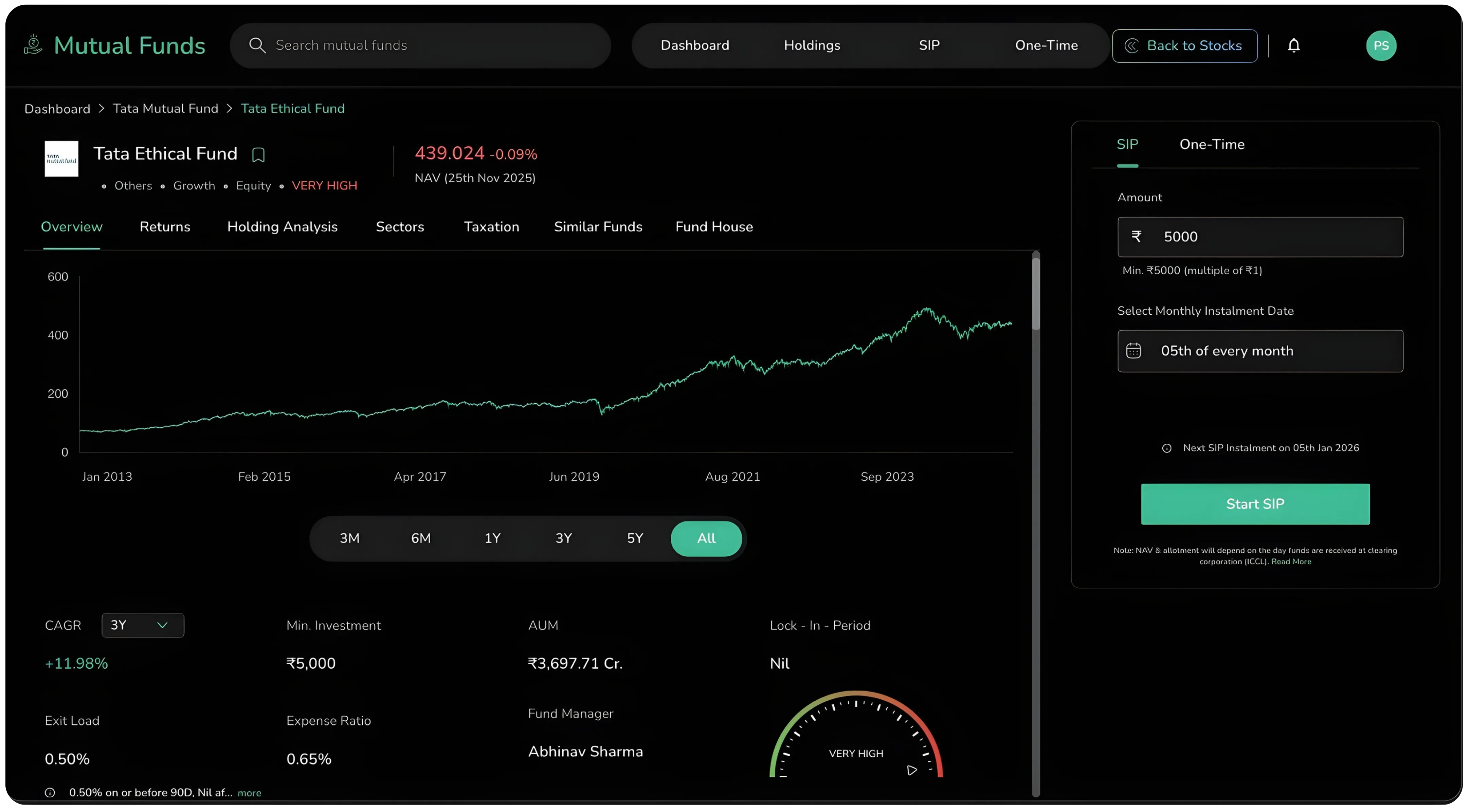This screenshot has width=1470, height=812.
Task: Expand the exit load details via more
Action: click(x=249, y=793)
